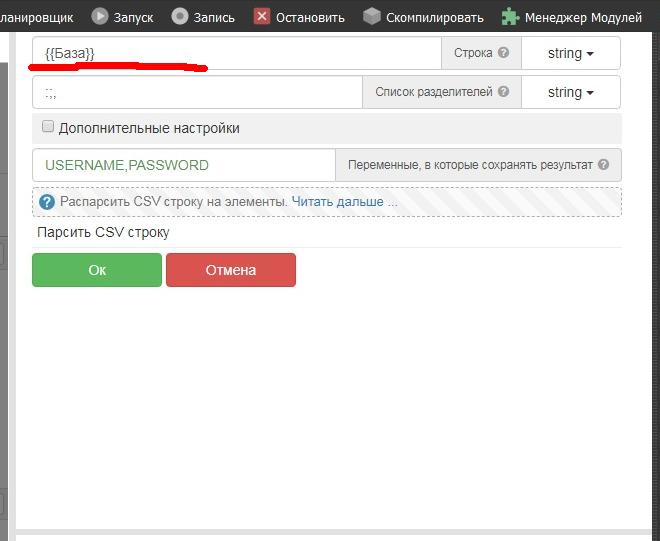Click the cube icon for Скомпилировать
This screenshot has height=541, width=660.
pos(372,16)
